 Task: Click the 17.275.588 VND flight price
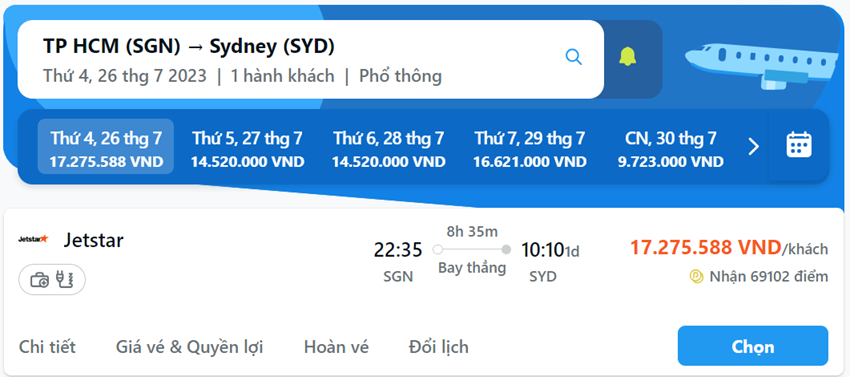pyautogui.click(x=705, y=248)
